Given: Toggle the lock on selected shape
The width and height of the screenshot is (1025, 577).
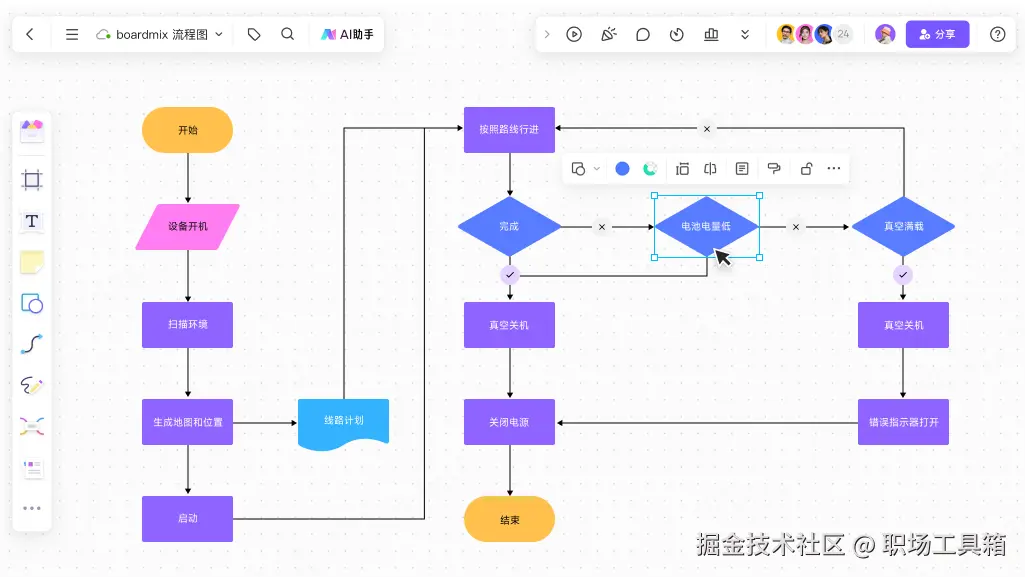Looking at the screenshot, I should [807, 169].
